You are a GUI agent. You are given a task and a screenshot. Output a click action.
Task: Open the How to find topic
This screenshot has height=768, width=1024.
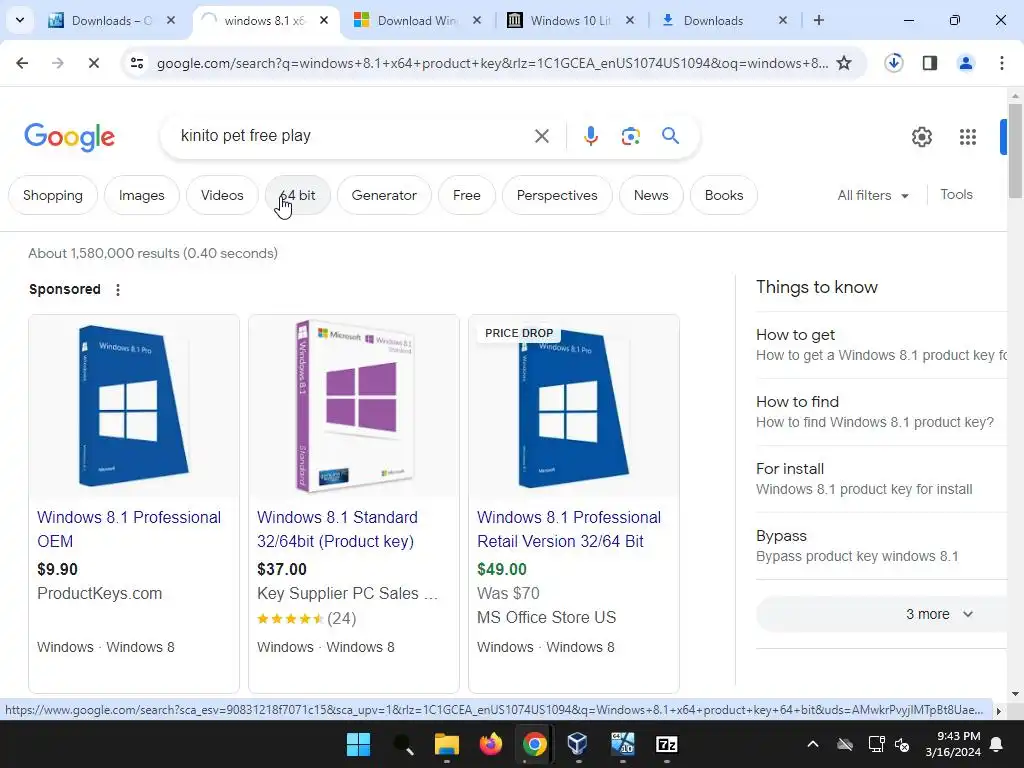[882, 412]
